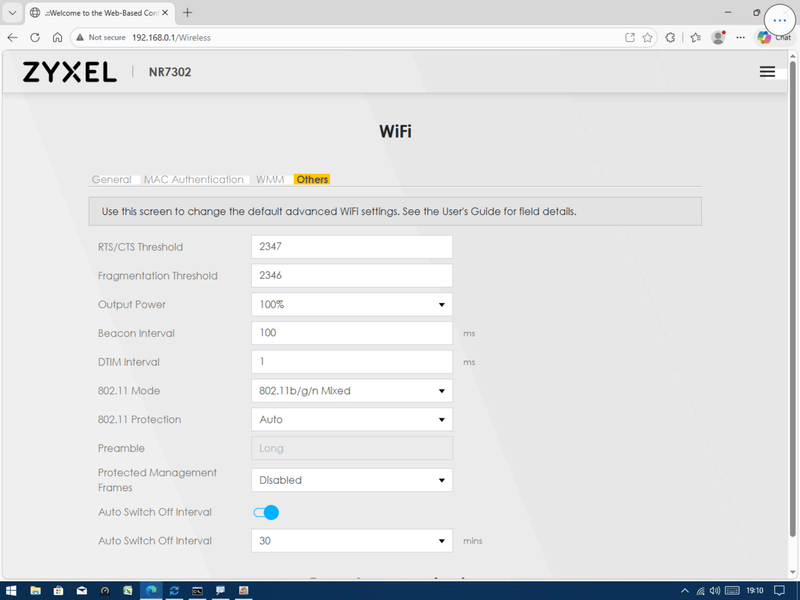
Task: Click the WiFi page heading
Action: pyautogui.click(x=395, y=132)
